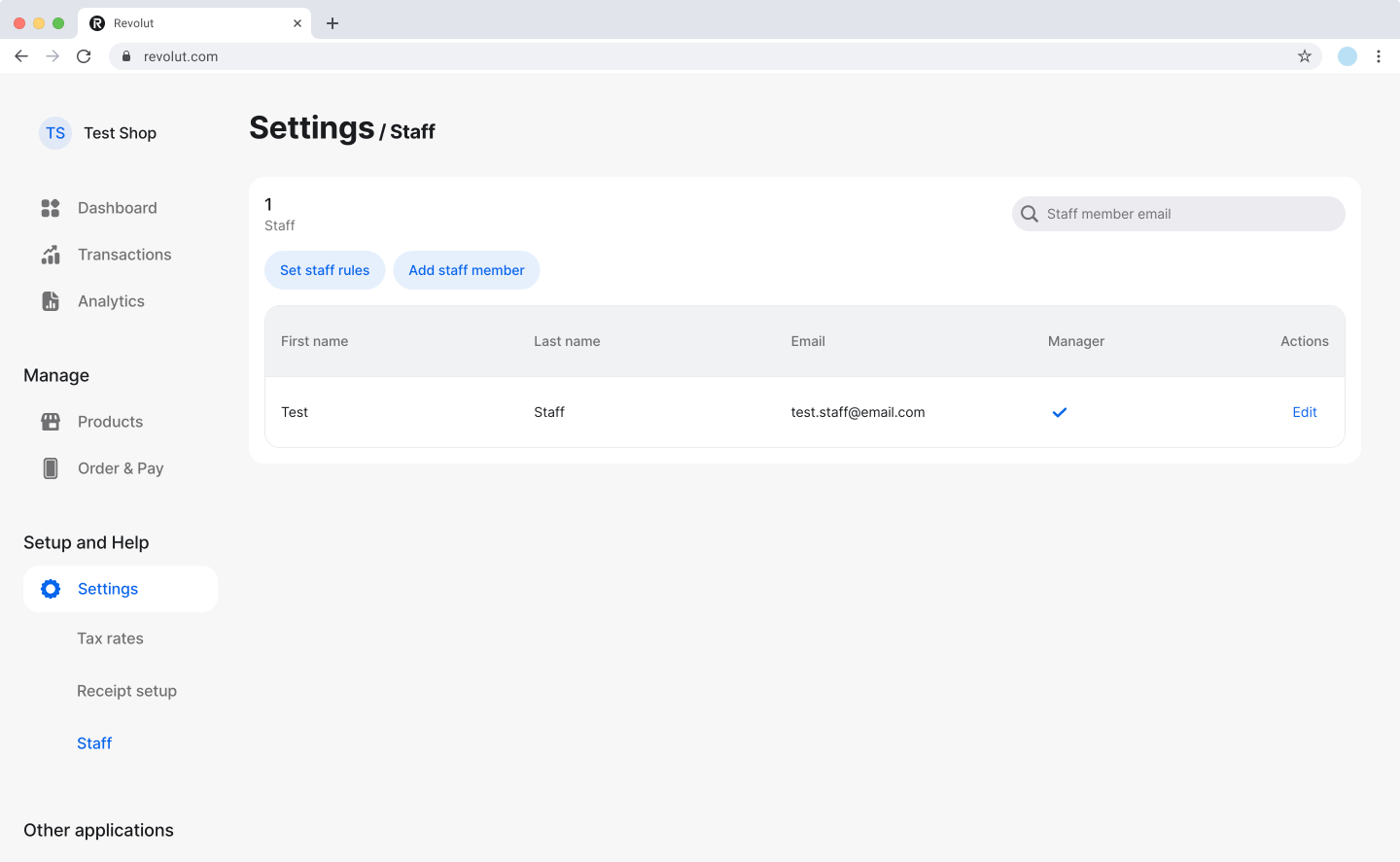Image resolution: width=1400 pixels, height=862 pixels.
Task: Click the site lock icon
Action: [126, 56]
